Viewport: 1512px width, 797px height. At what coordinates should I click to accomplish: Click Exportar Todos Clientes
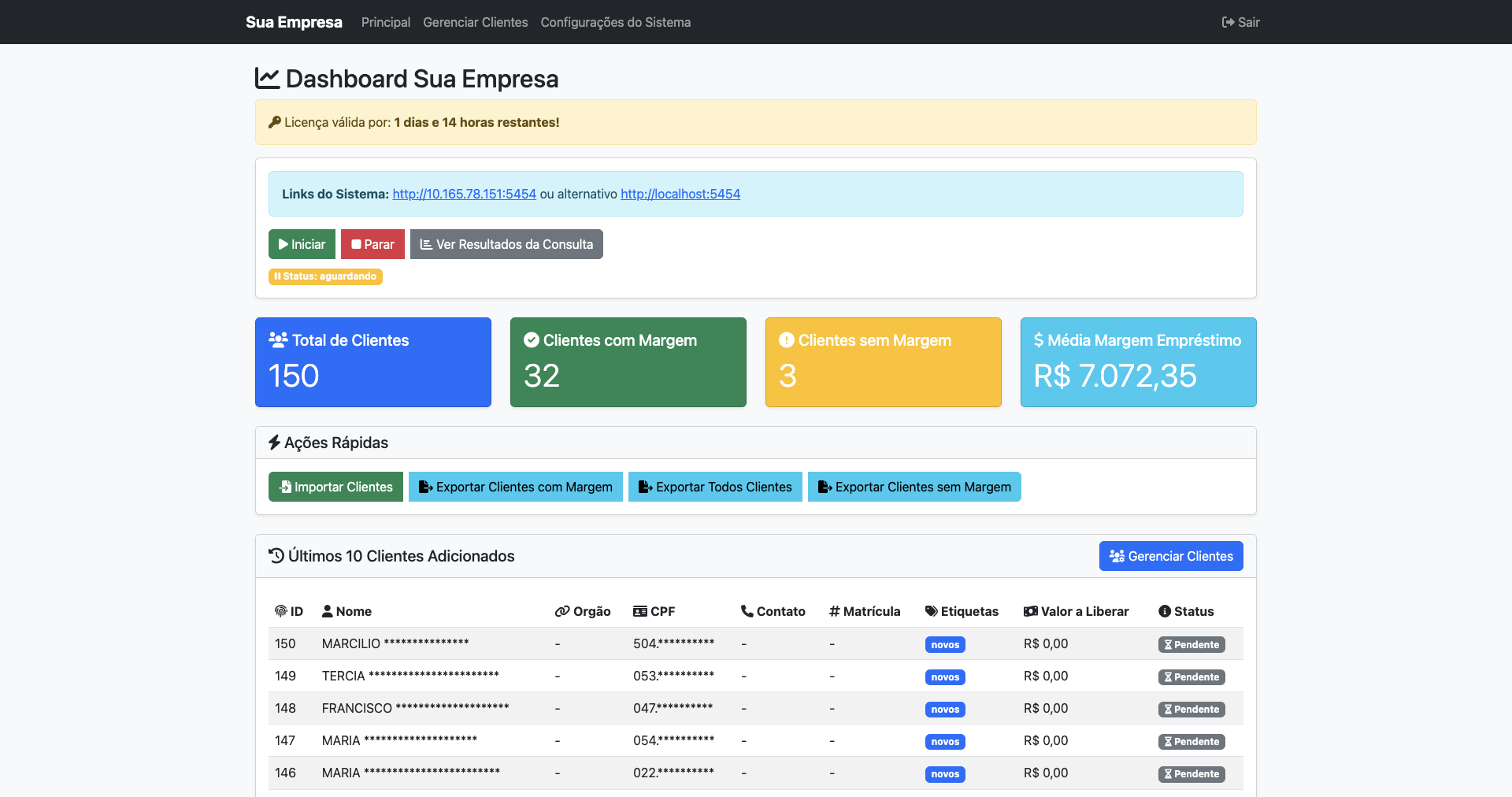point(715,487)
